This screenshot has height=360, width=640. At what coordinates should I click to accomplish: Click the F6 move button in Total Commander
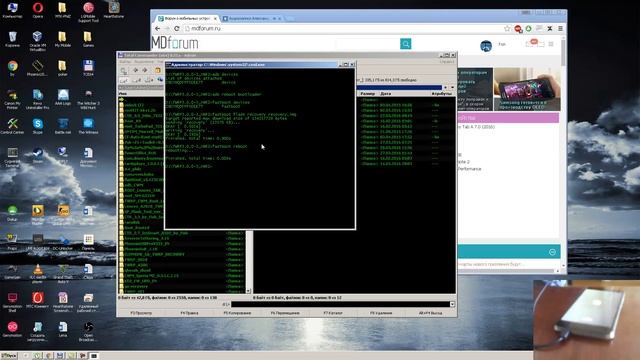[285, 313]
